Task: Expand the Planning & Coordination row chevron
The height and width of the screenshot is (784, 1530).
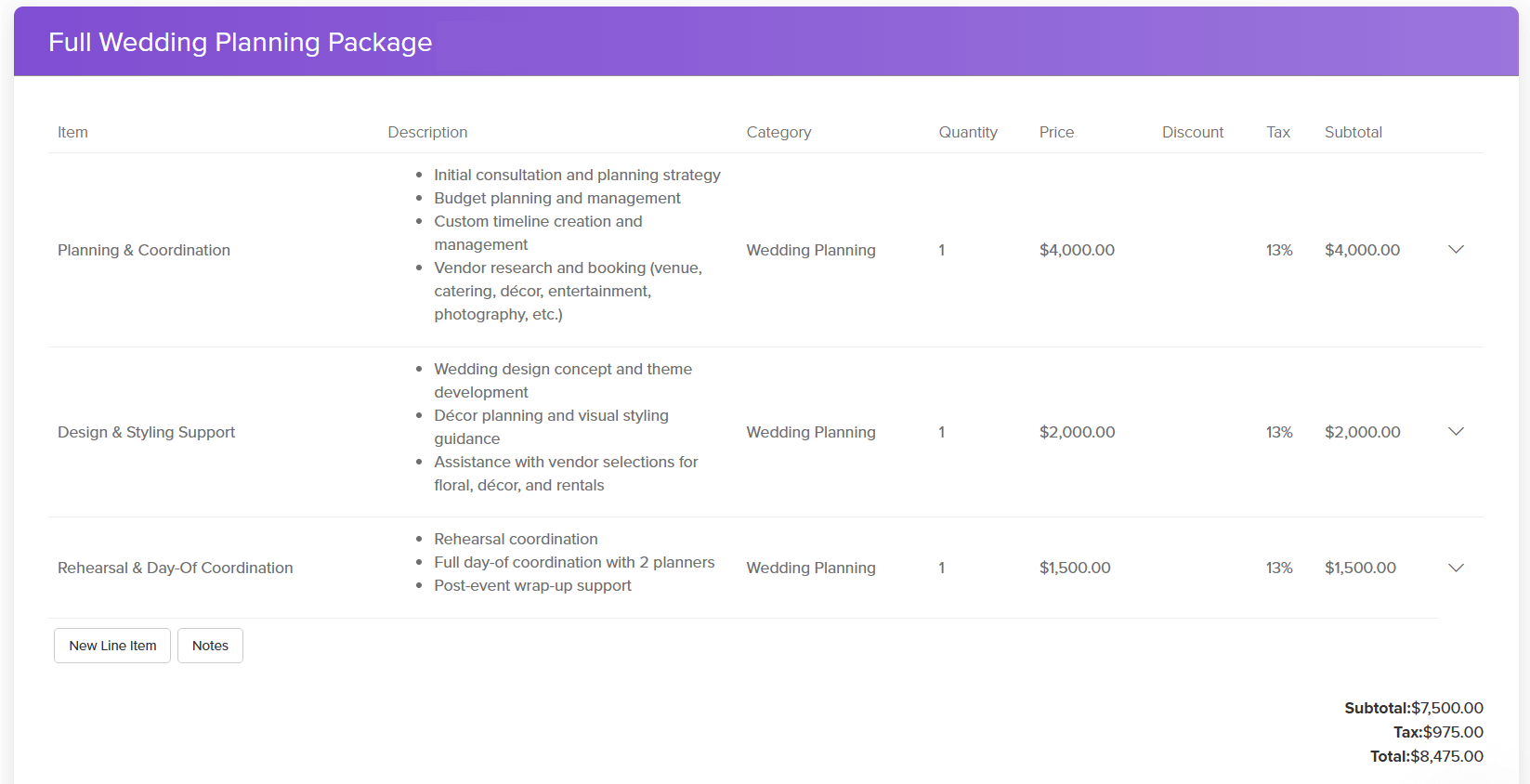Action: (x=1456, y=250)
